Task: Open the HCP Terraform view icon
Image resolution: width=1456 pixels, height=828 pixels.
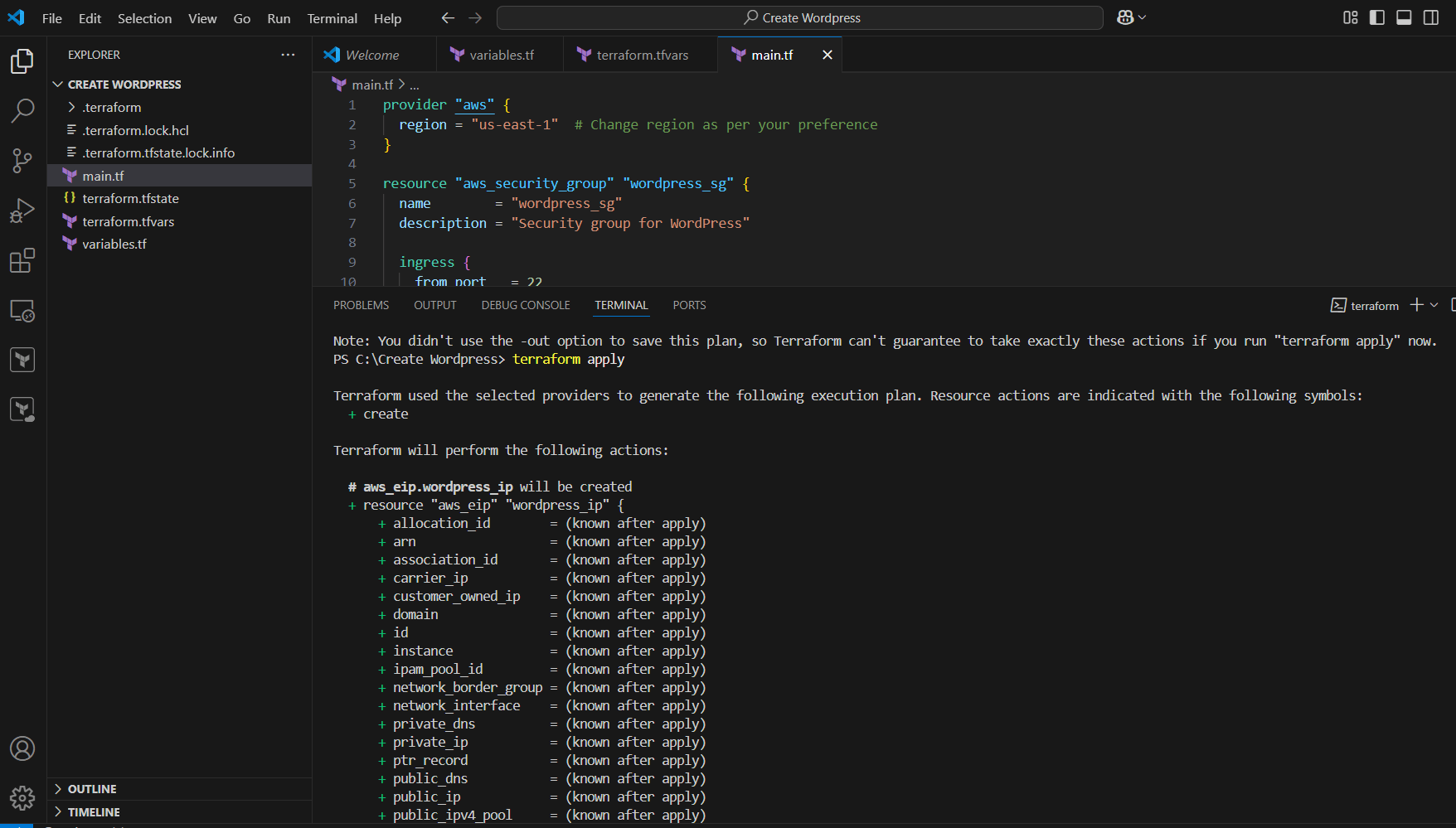Action: [x=22, y=409]
